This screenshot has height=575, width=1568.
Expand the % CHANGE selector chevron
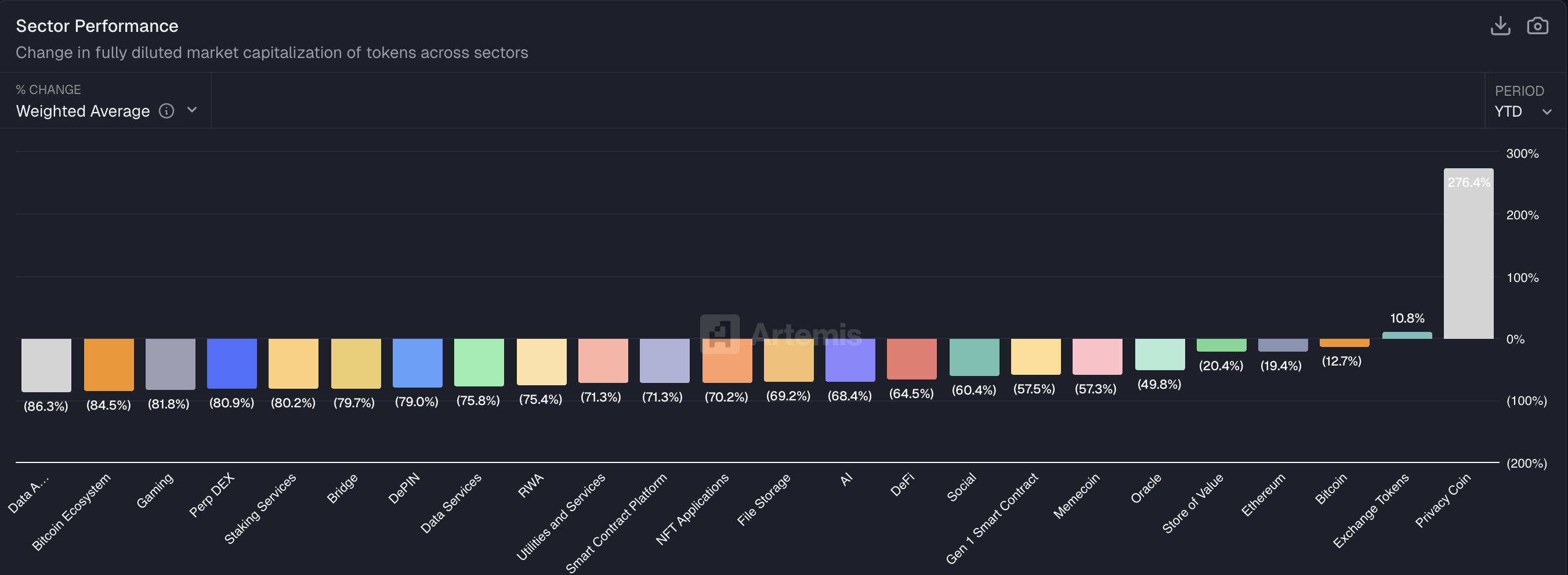(x=192, y=111)
